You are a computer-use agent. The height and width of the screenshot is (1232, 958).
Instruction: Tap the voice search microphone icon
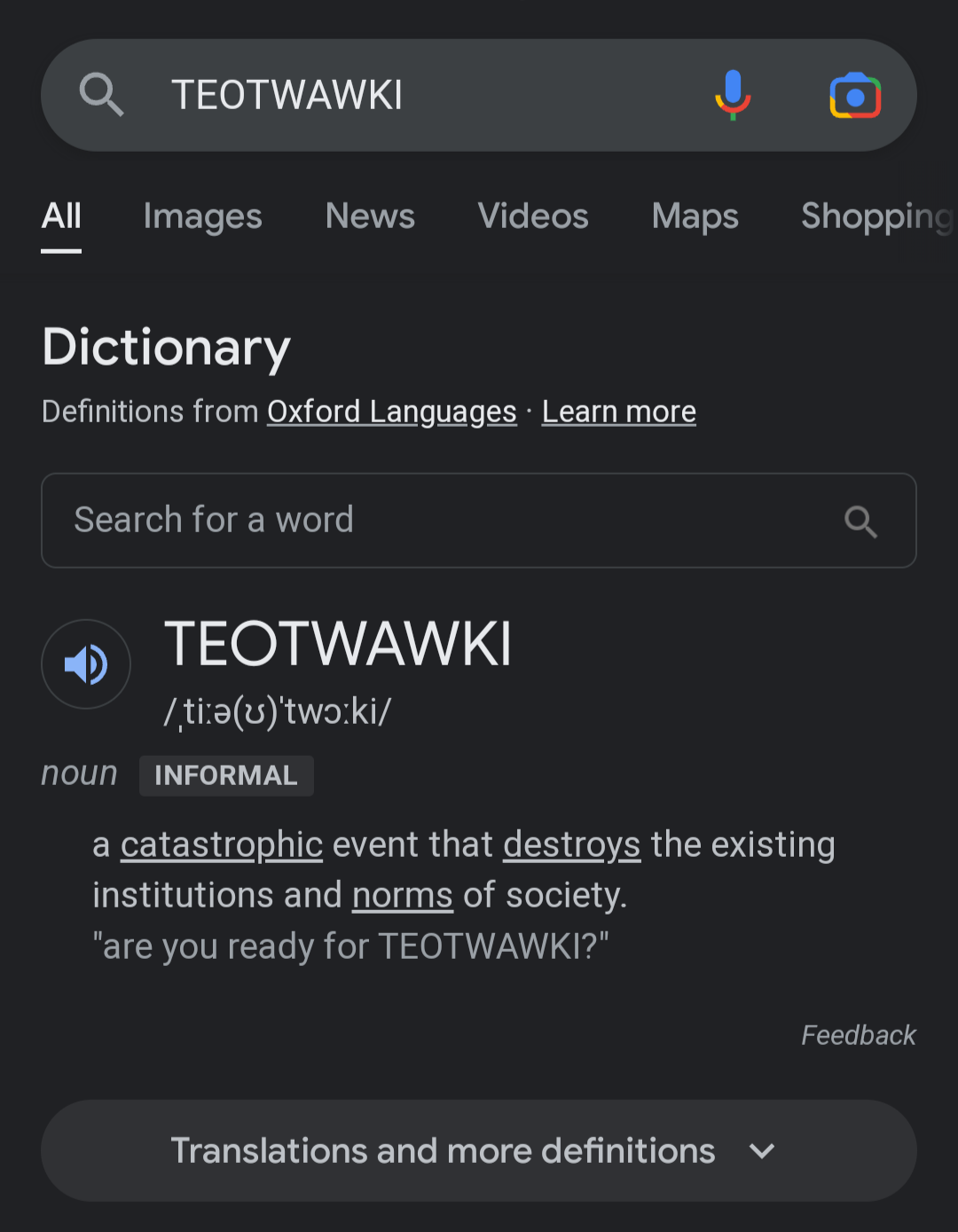pyautogui.click(x=733, y=95)
